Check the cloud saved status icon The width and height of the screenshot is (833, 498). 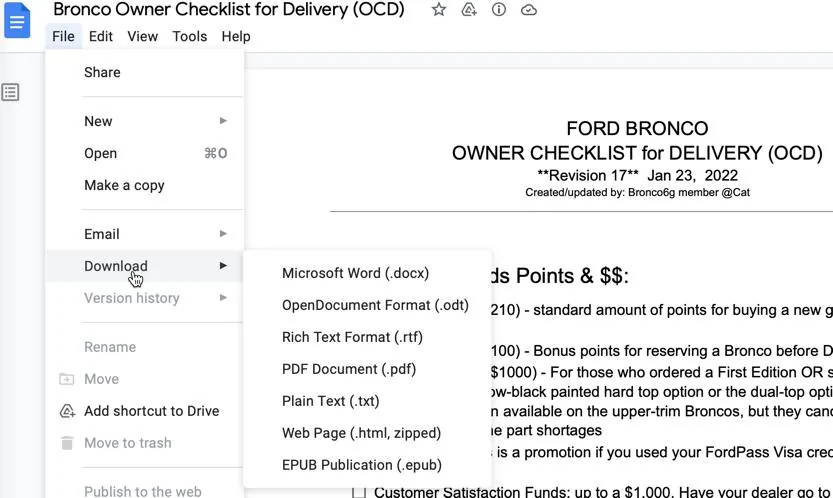click(x=529, y=10)
